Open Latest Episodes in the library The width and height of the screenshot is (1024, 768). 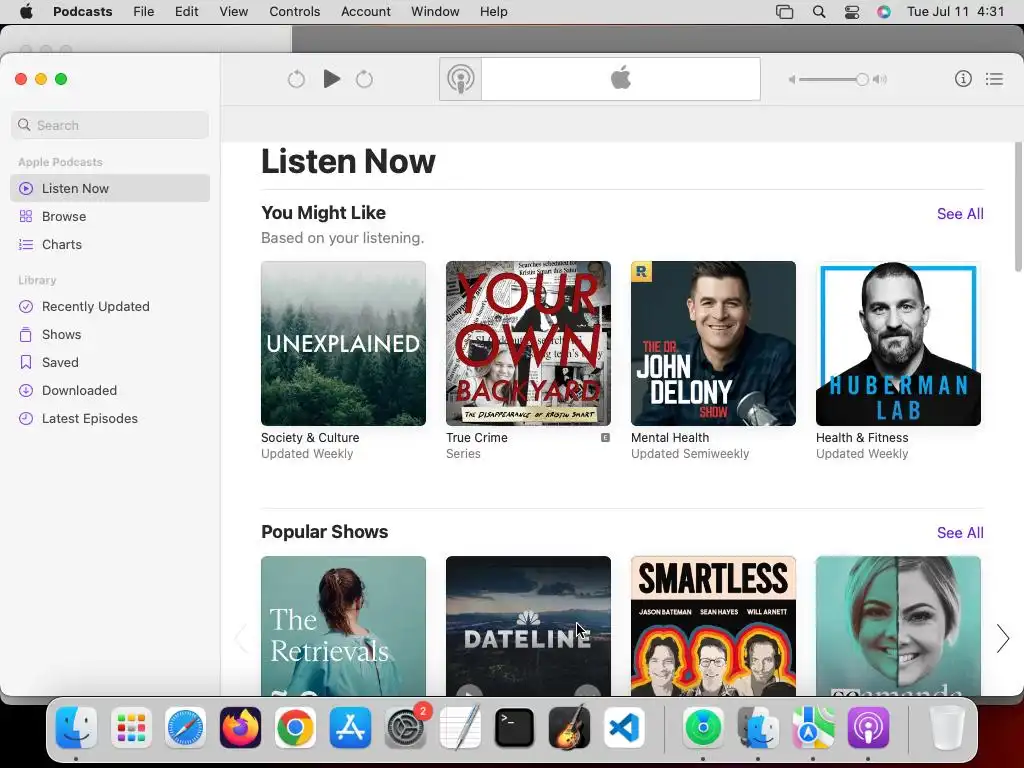[110, 419]
